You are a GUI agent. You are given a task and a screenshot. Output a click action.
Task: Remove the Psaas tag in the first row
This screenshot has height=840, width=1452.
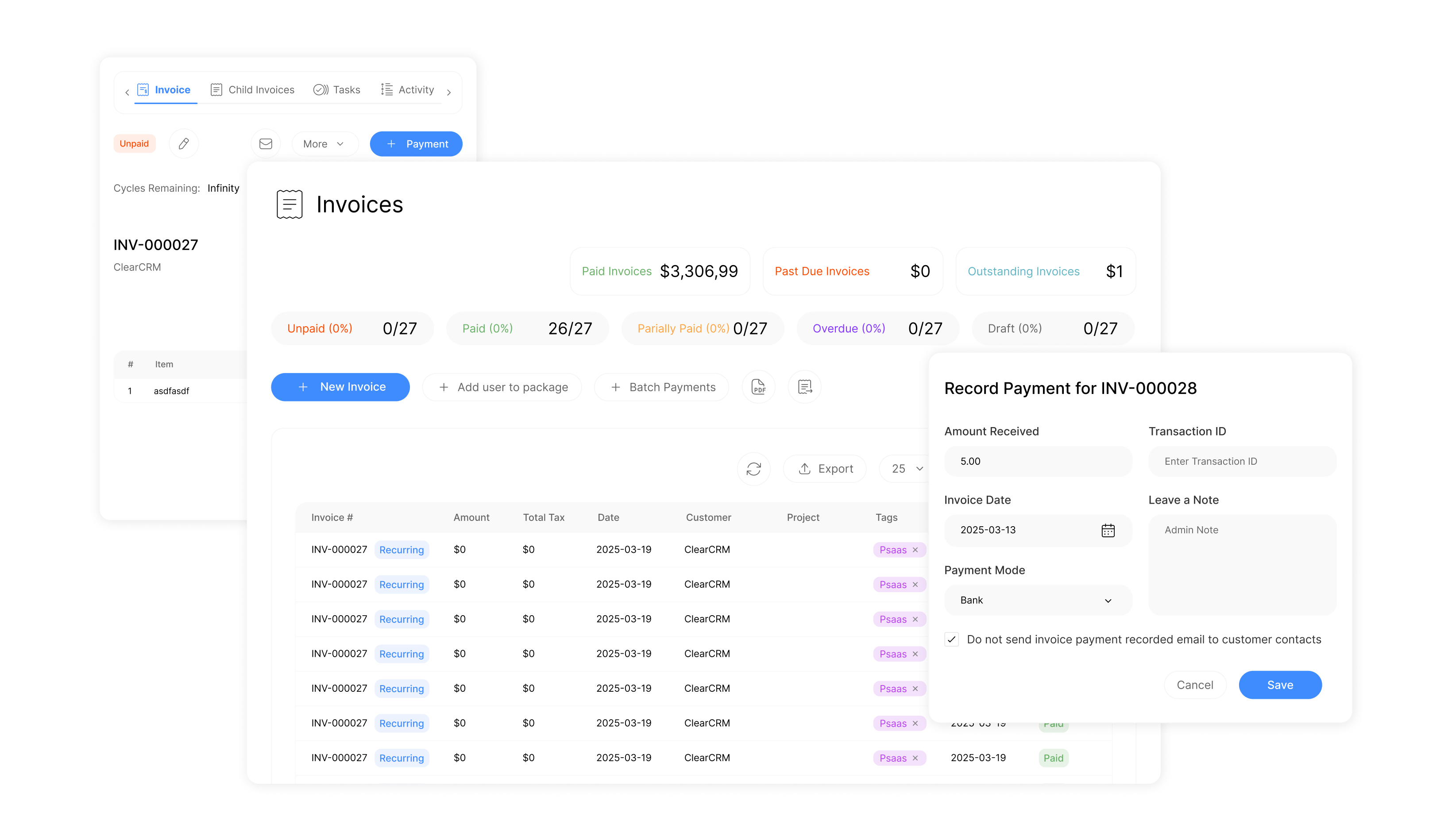915,550
